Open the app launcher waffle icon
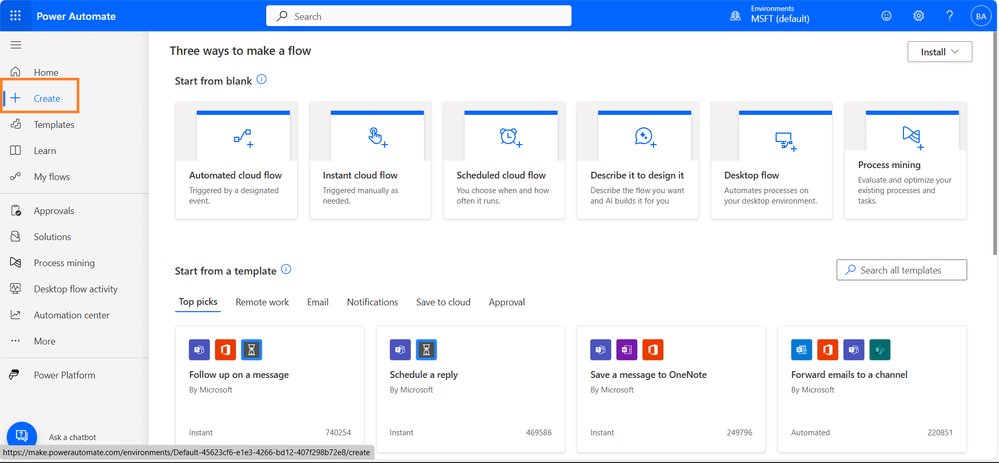 [x=16, y=16]
